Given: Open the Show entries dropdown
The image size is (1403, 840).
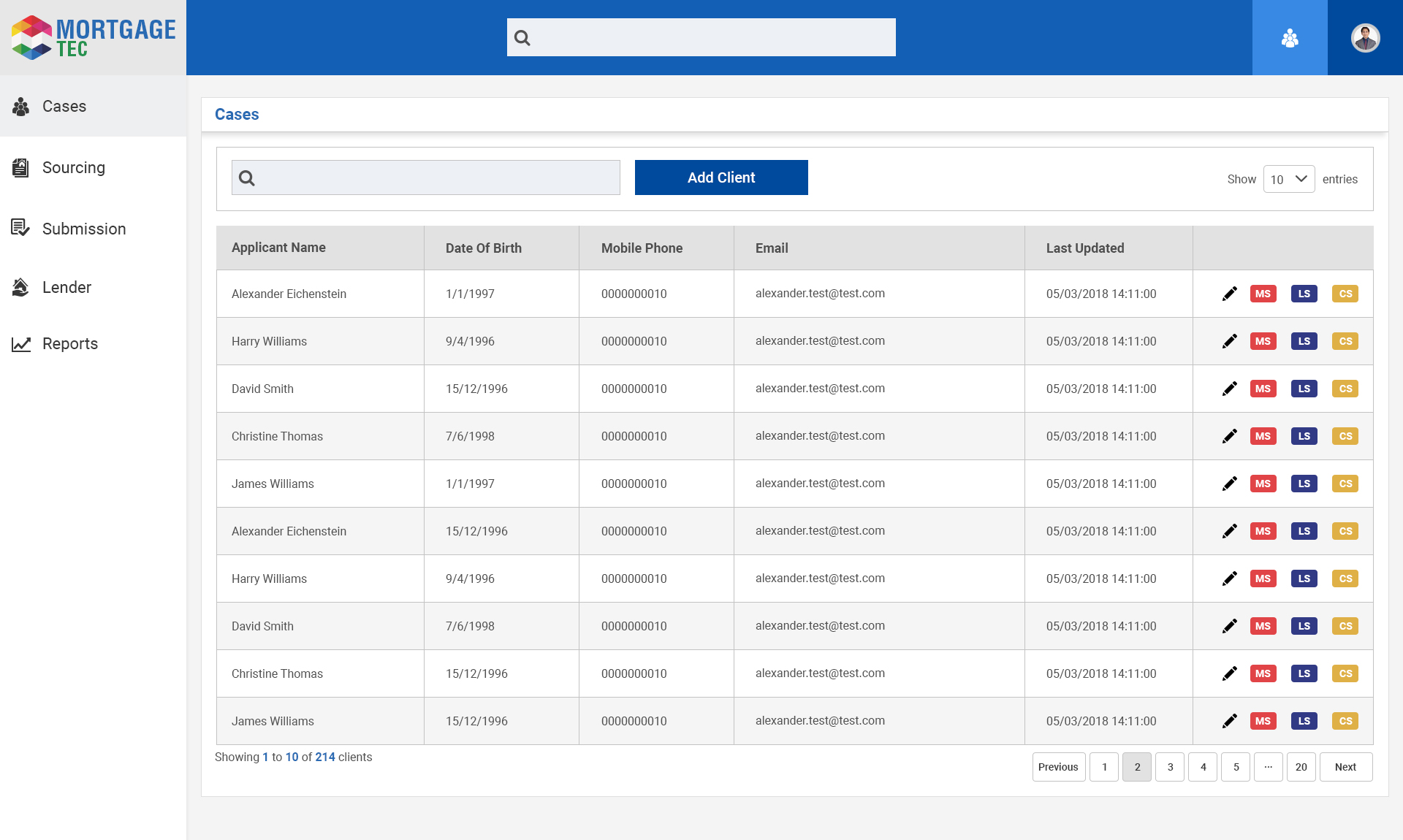Looking at the screenshot, I should click(1288, 179).
